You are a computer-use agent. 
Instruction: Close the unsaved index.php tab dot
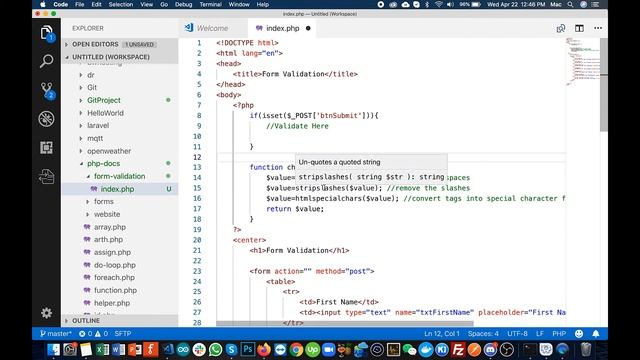click(x=308, y=28)
